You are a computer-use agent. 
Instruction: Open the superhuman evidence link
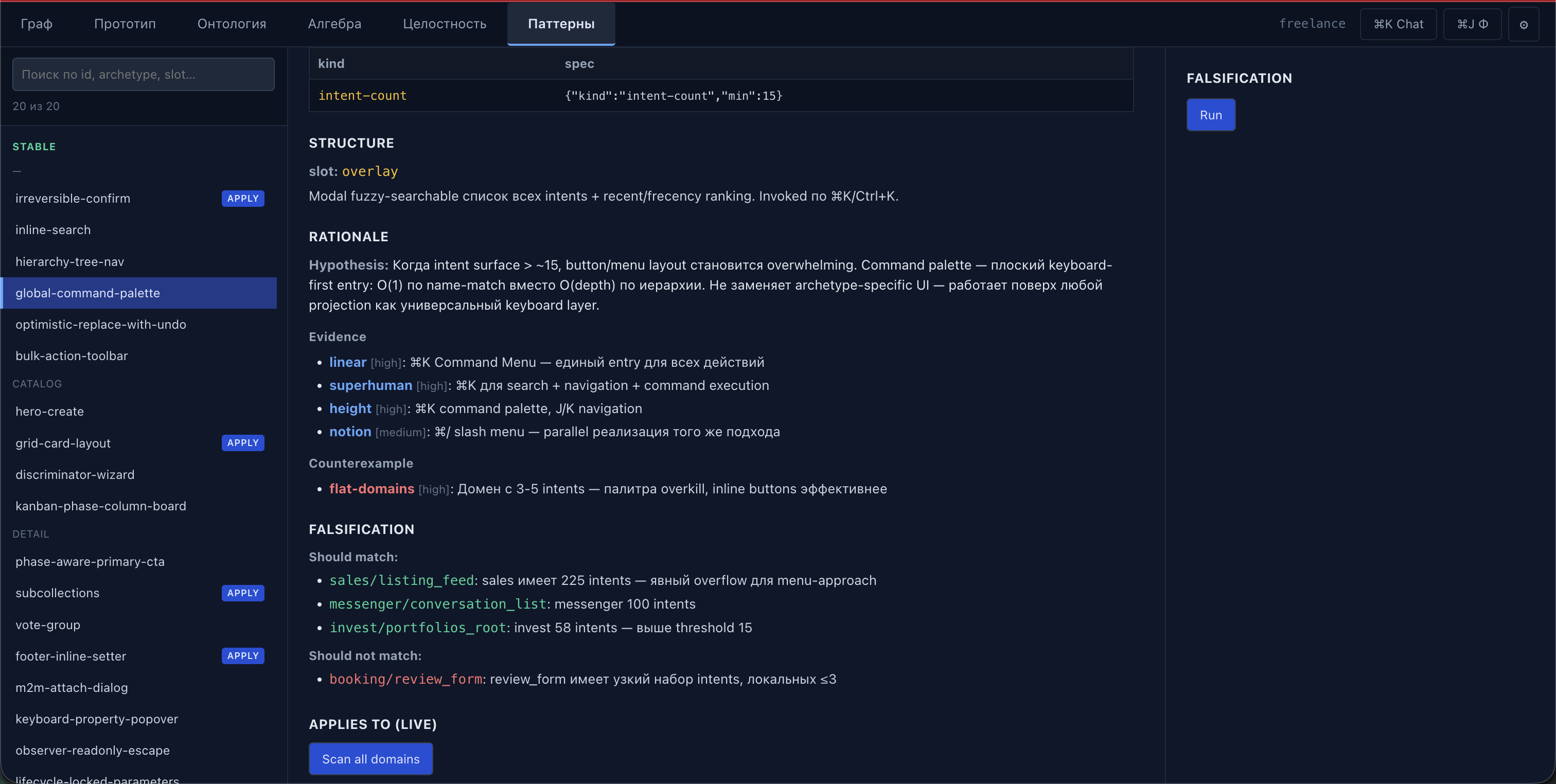370,385
